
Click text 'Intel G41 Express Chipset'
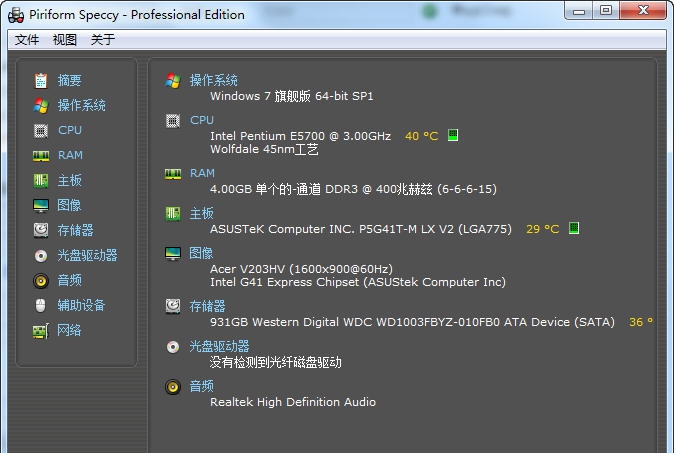click(x=285, y=282)
